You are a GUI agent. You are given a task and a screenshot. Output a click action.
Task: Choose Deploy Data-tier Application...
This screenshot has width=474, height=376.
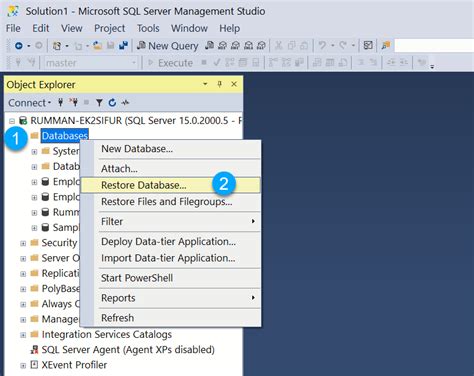click(x=170, y=241)
